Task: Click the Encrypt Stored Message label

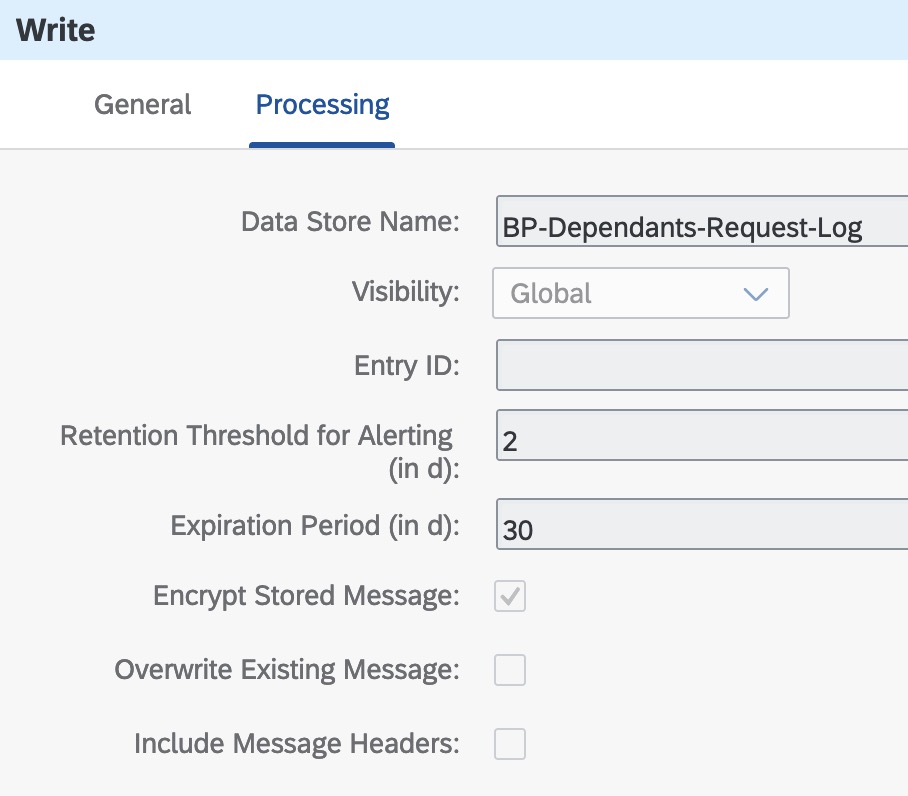Action: tap(306, 596)
